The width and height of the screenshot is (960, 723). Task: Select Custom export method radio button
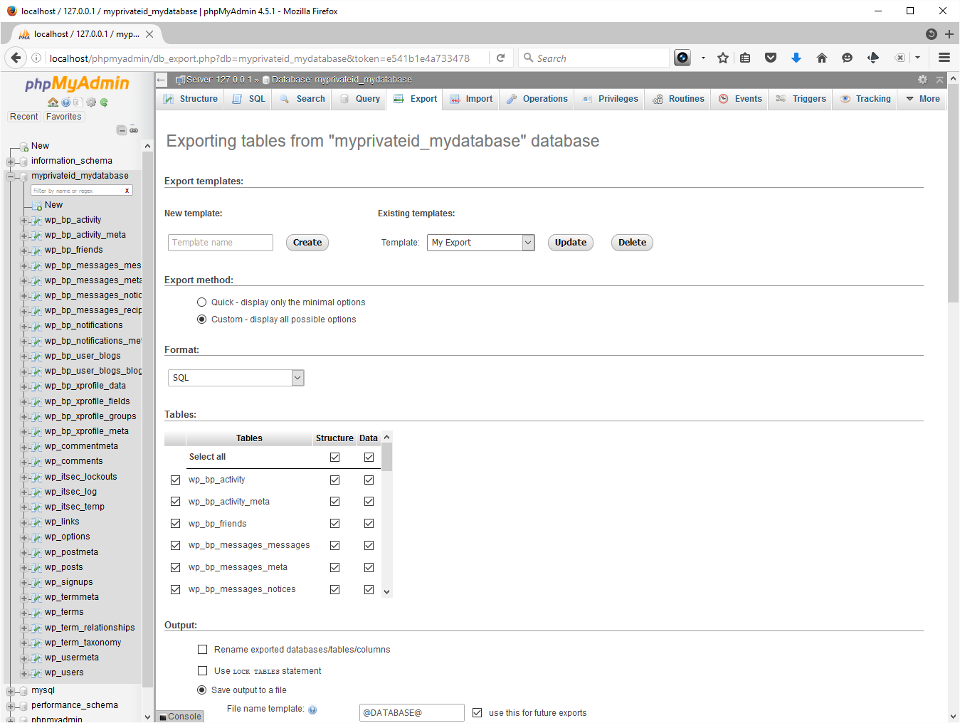(x=201, y=320)
